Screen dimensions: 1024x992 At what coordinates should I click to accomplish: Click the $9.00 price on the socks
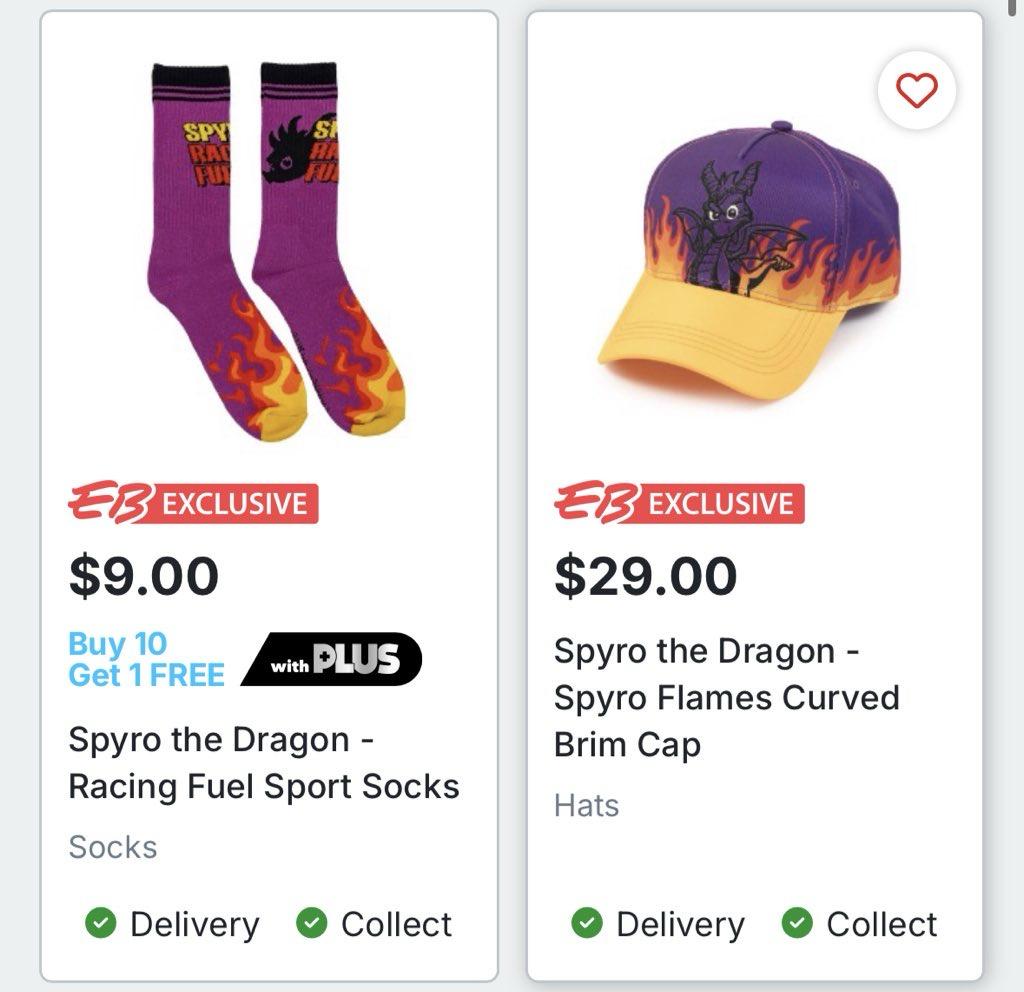[x=143, y=576]
